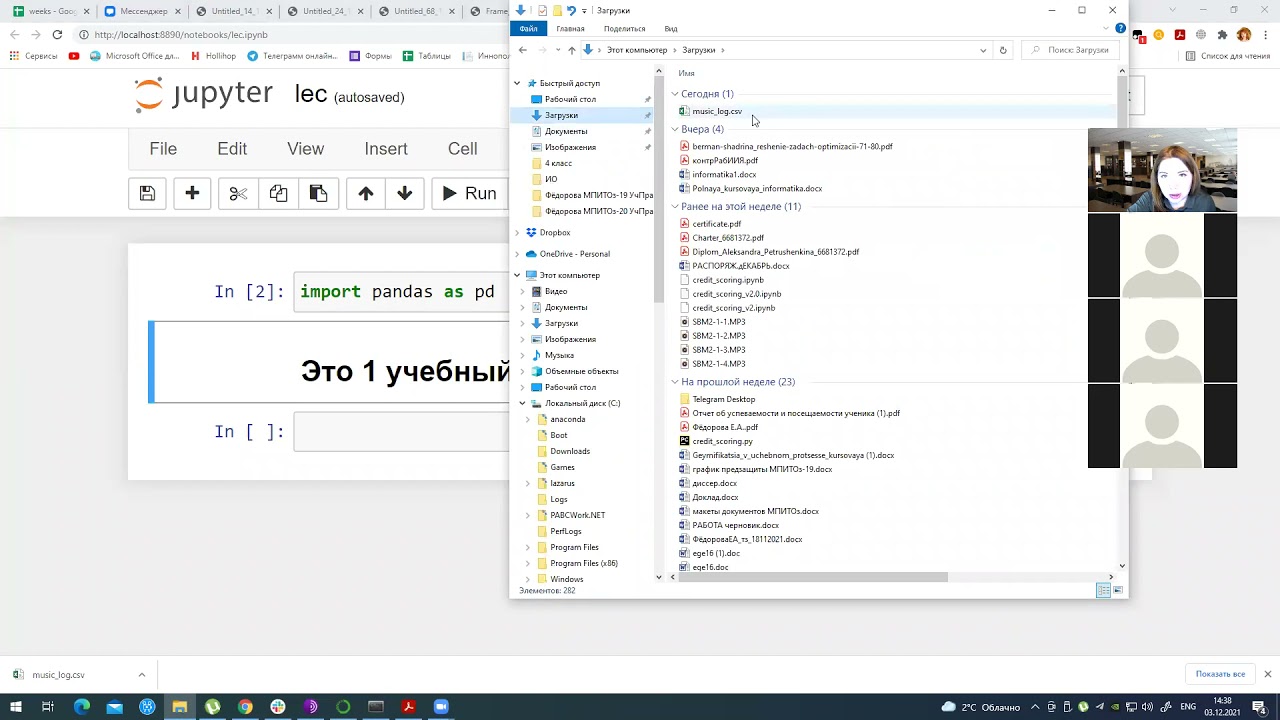
Task: Collapse Локальный диск (C:) node
Action: (x=522, y=403)
